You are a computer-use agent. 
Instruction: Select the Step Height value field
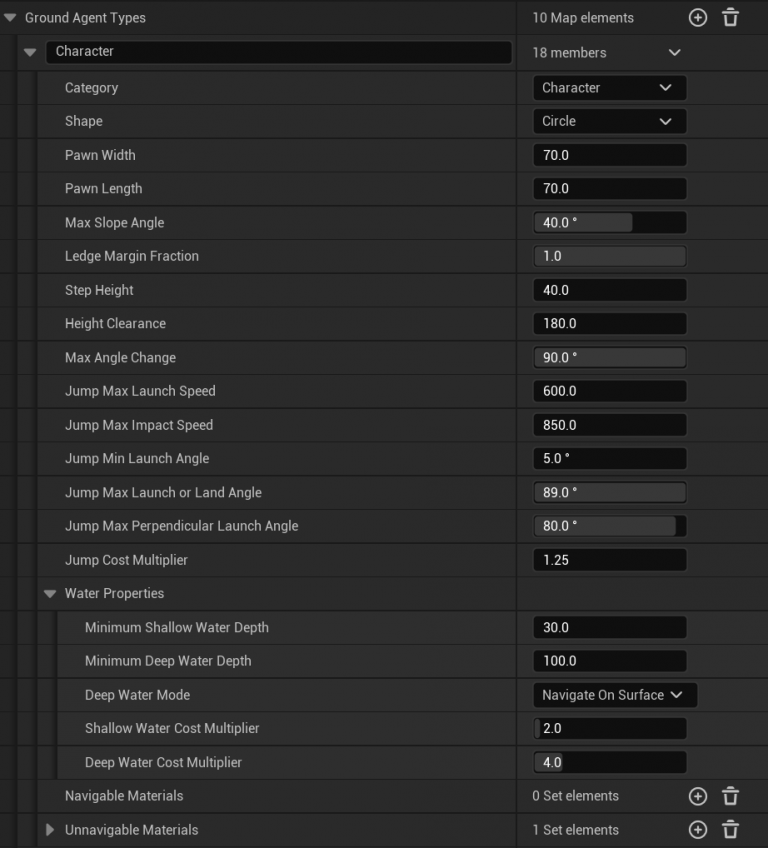pyautogui.click(x=609, y=290)
